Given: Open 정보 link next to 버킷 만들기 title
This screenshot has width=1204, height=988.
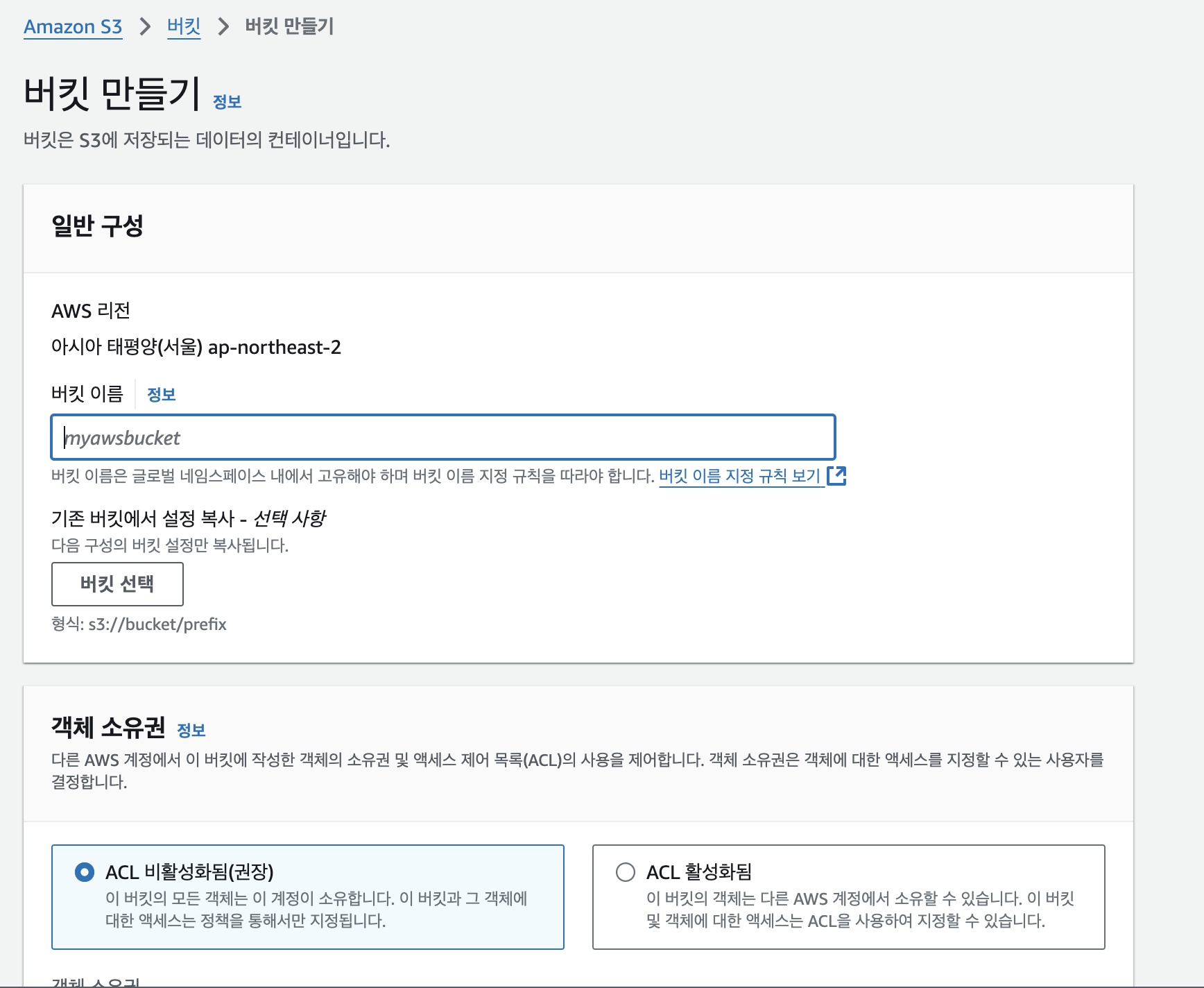Looking at the screenshot, I should point(227,102).
